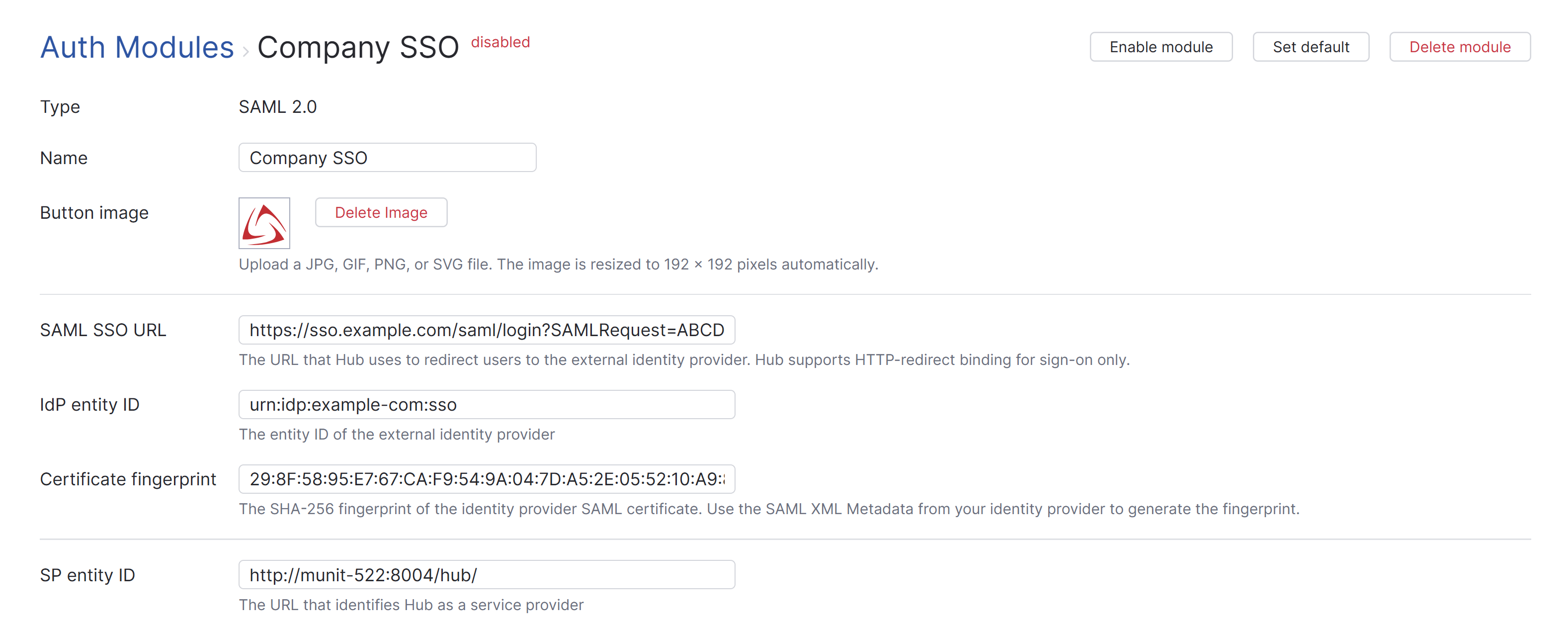
Task: Click the Company SSO page title
Action: (358, 47)
